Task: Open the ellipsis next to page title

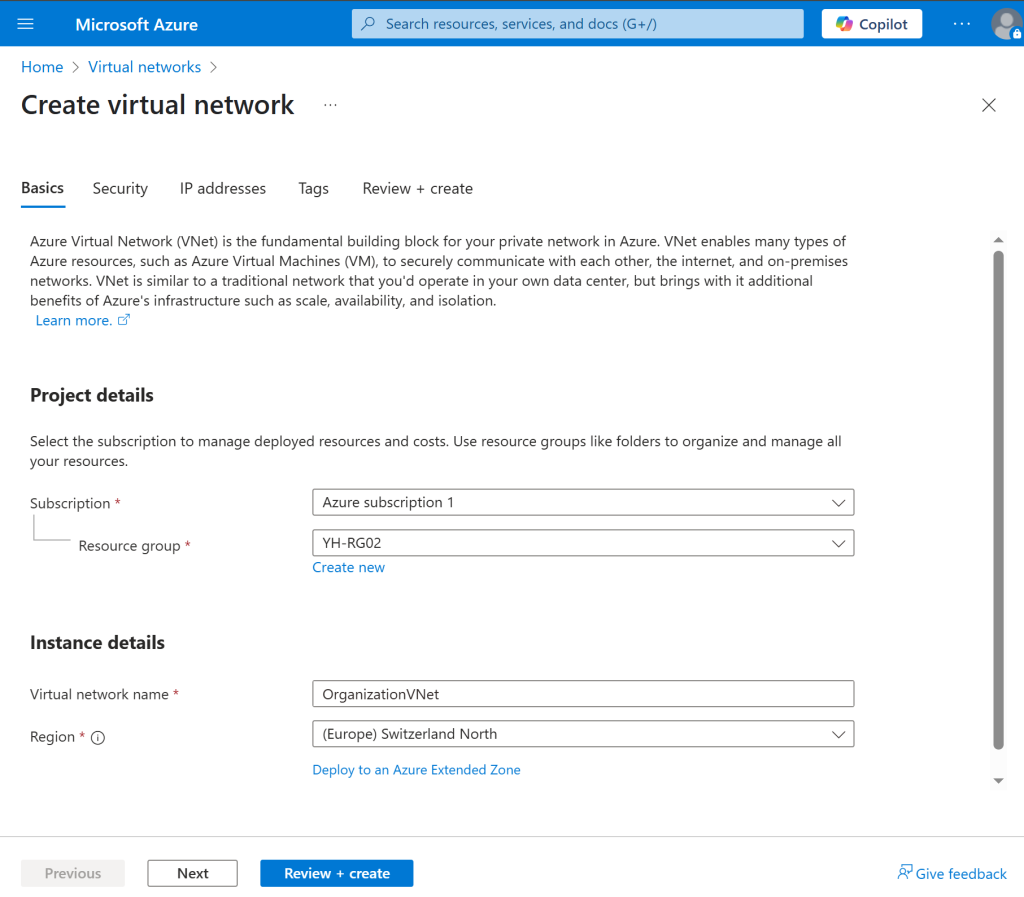Action: tap(330, 105)
